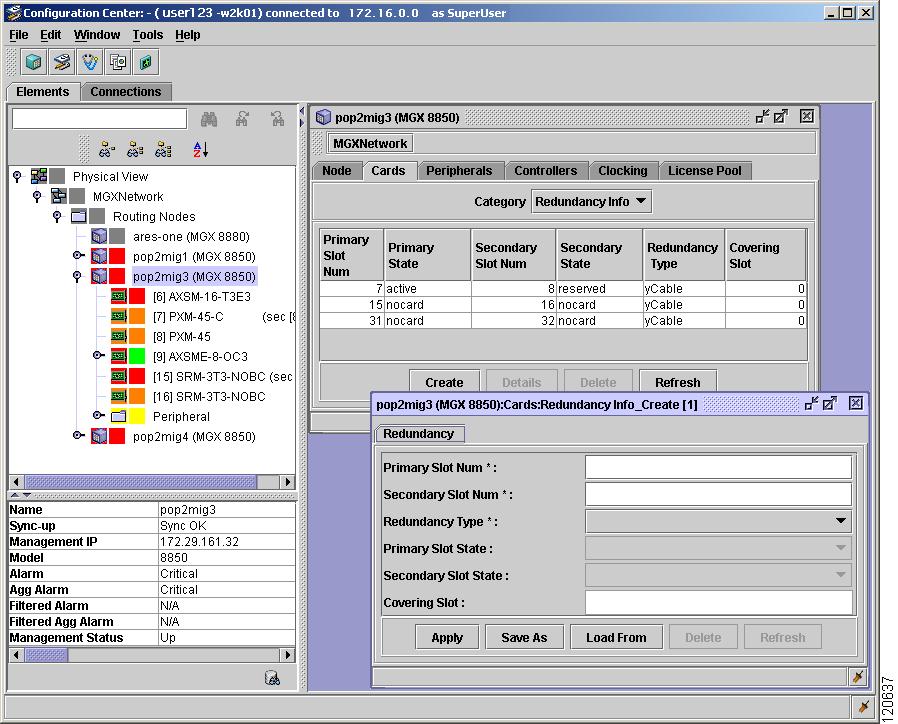Expand the Peripheral folder node
This screenshot has height=724, width=898.
[x=99, y=415]
